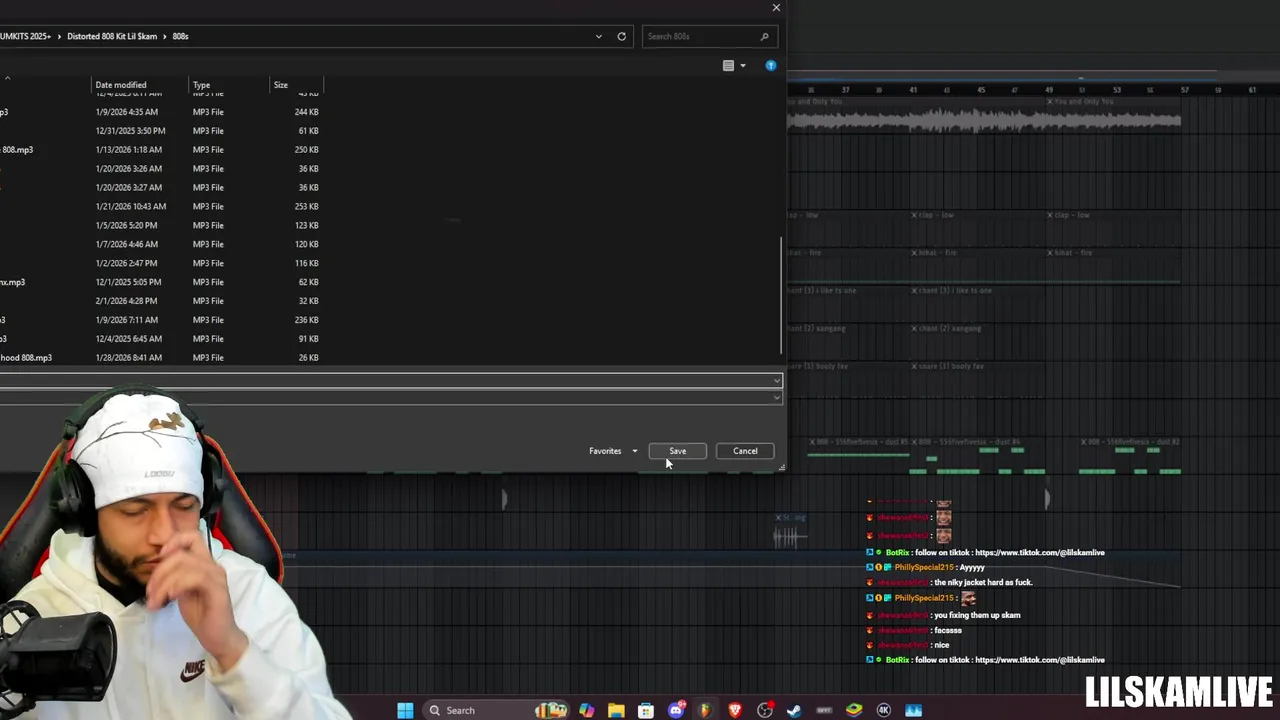Open Discord from the taskbar

coord(676,710)
